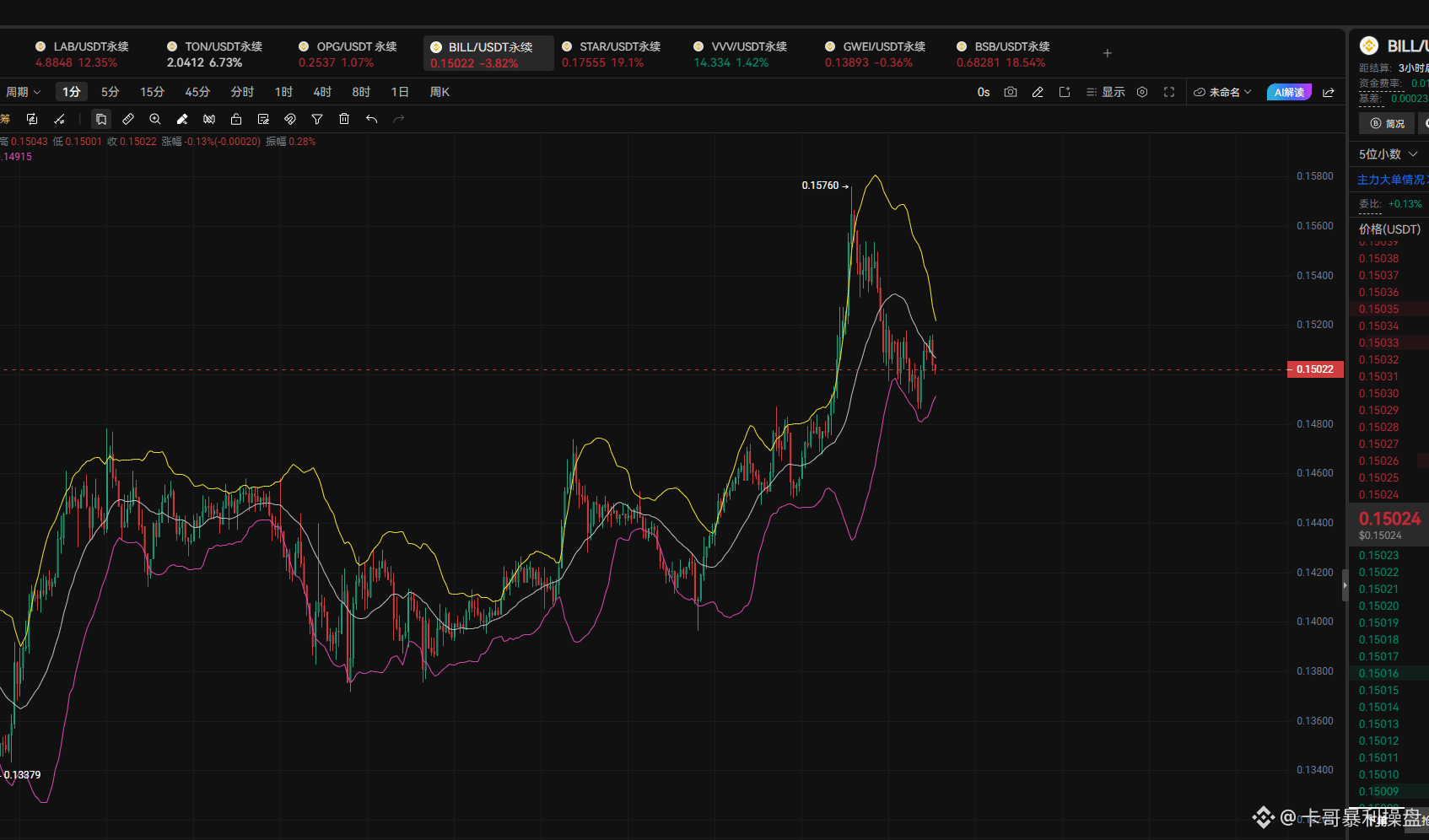The width and height of the screenshot is (1429, 840).
Task: Click the AI解读 button
Action: point(1289,92)
